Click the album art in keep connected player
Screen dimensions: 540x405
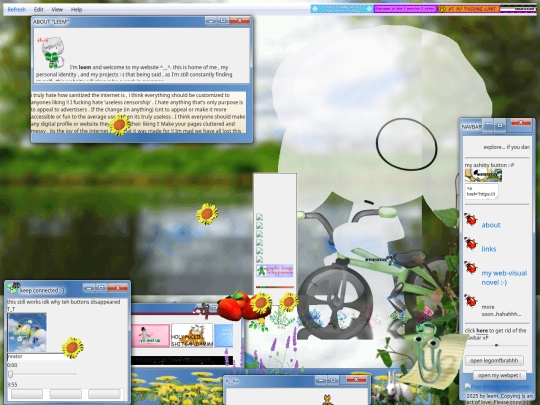coord(27,332)
